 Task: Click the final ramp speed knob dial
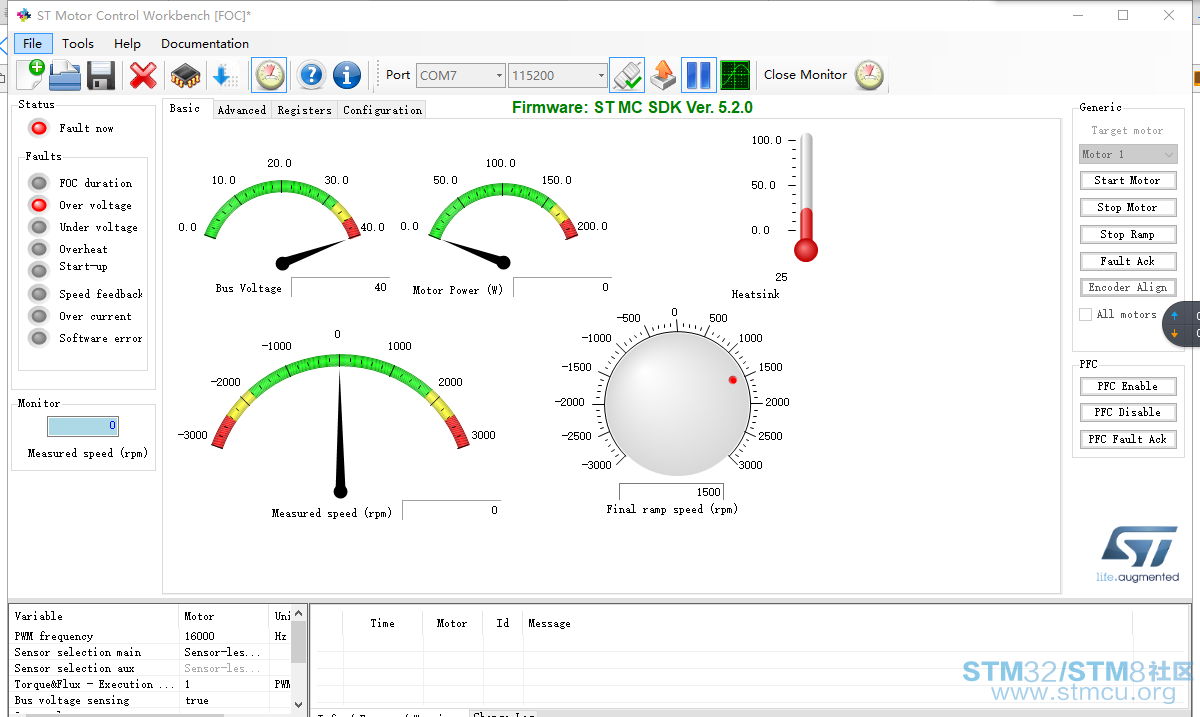coord(677,403)
